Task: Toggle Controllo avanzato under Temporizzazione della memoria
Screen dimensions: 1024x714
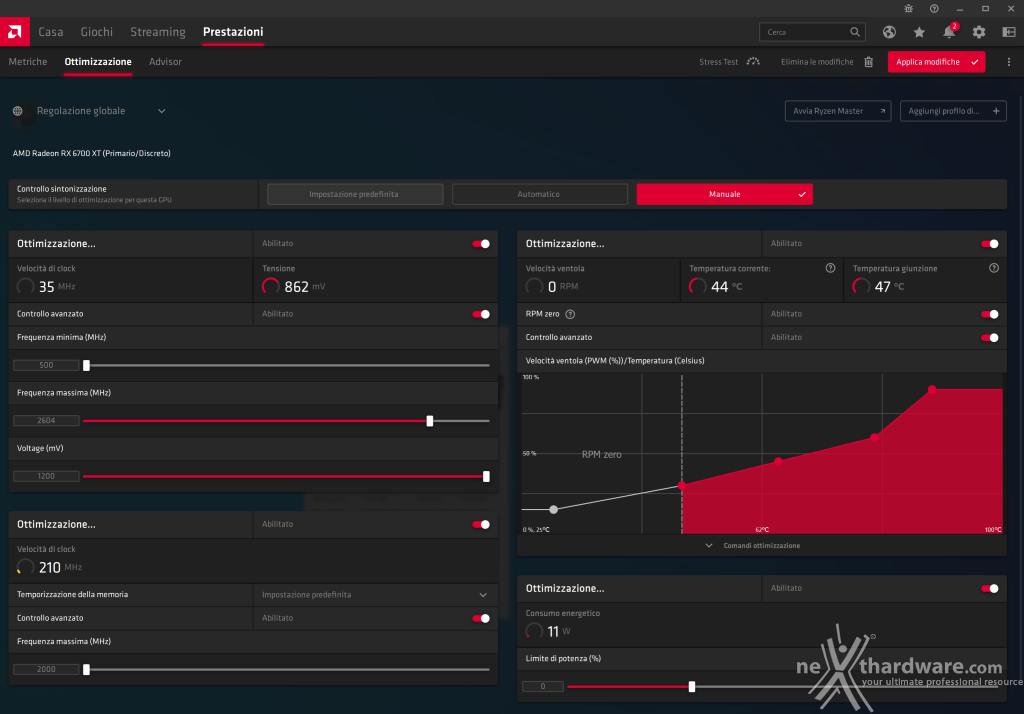Action: tap(481, 619)
